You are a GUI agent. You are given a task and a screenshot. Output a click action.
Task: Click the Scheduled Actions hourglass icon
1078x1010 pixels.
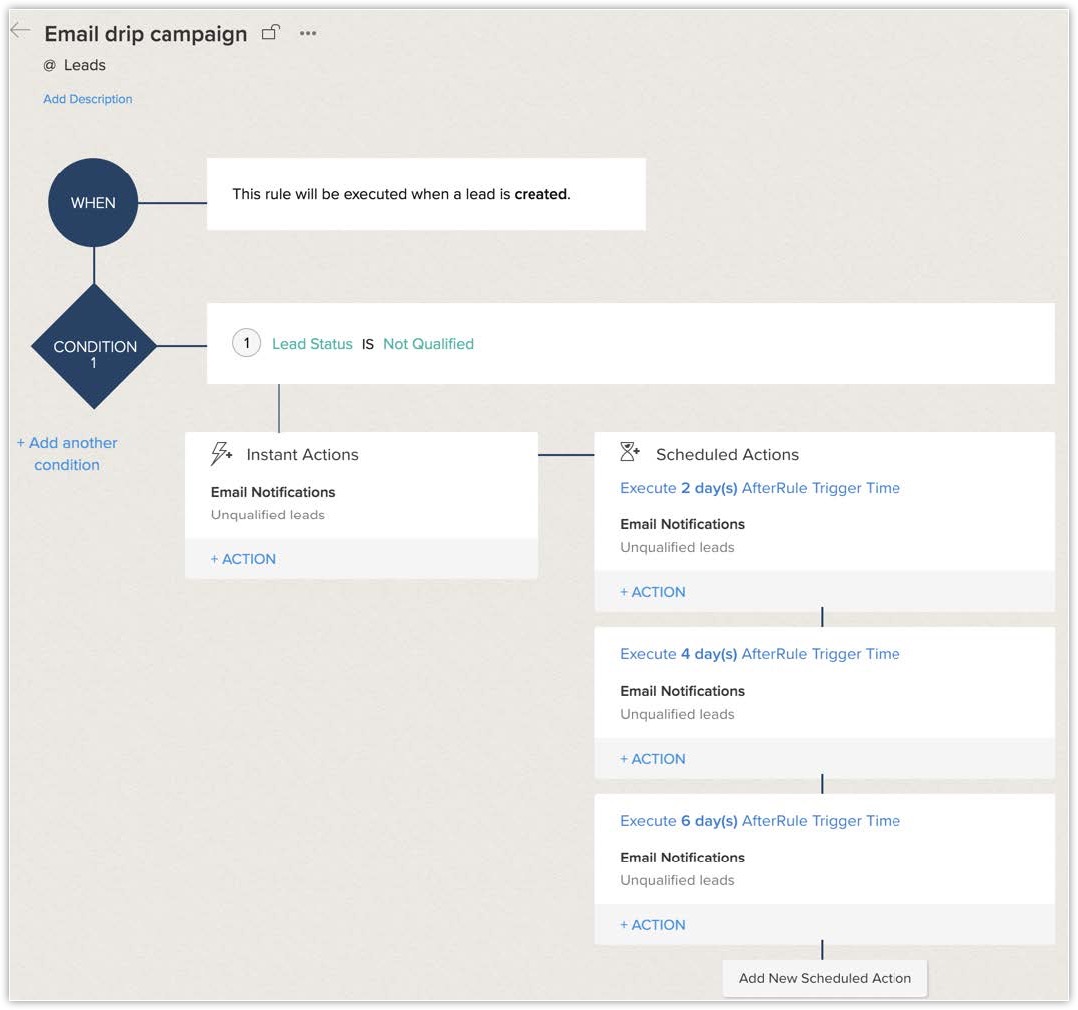point(630,453)
